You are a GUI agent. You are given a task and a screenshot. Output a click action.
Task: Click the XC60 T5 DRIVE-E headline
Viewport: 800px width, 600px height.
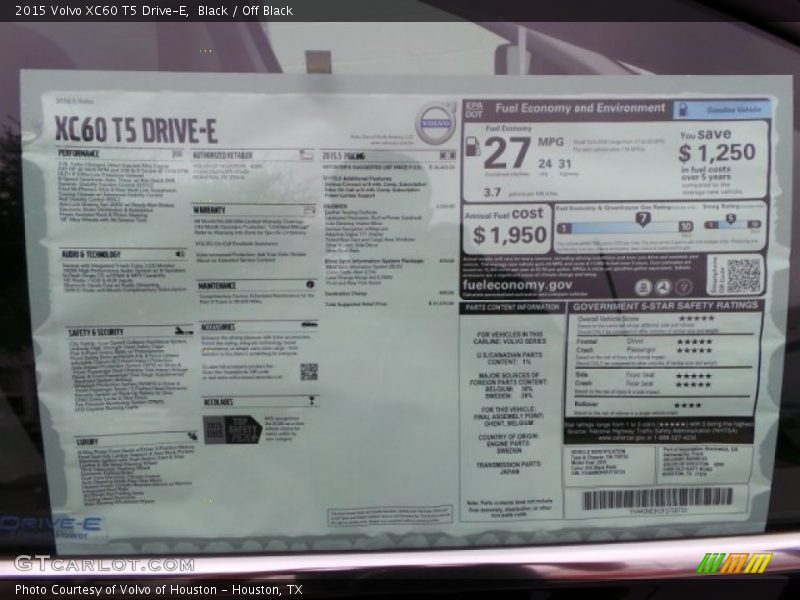pyautogui.click(x=136, y=130)
